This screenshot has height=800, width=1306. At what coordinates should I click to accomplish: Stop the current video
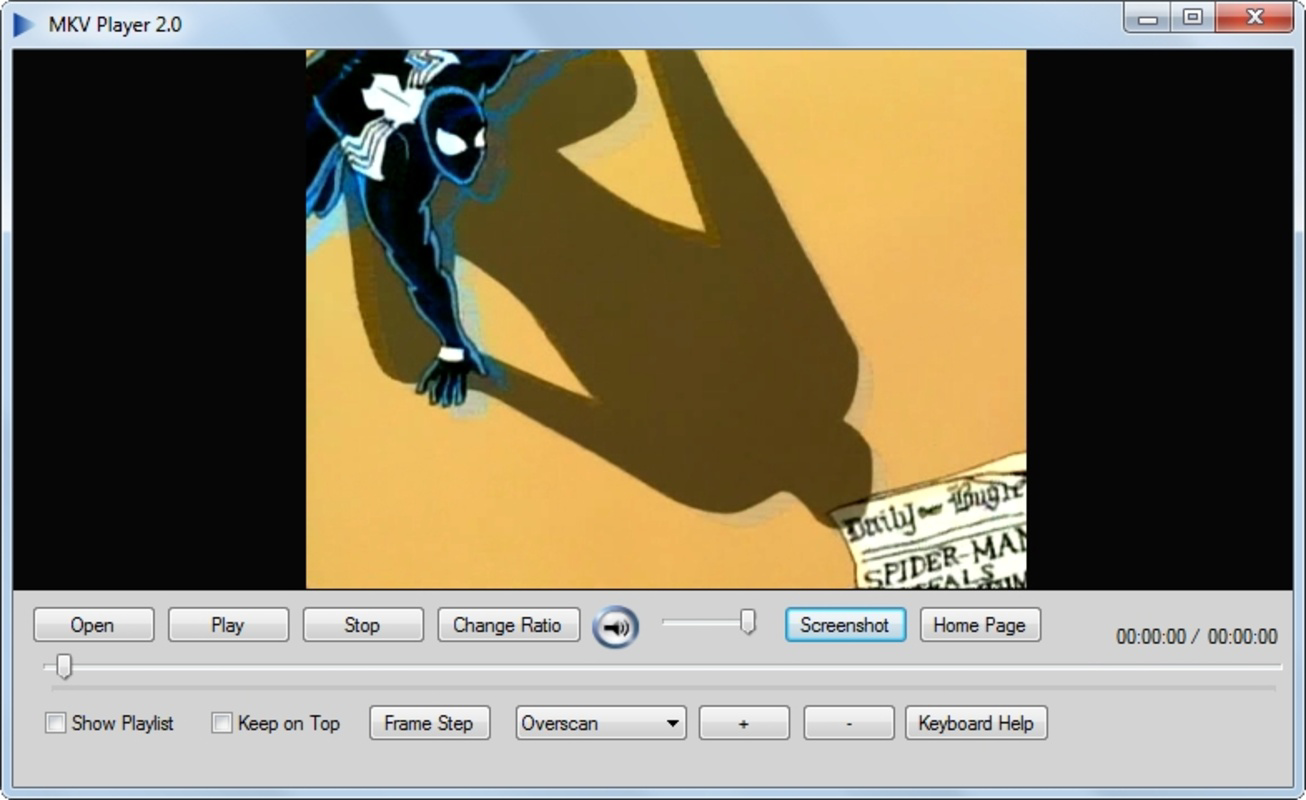tap(362, 625)
